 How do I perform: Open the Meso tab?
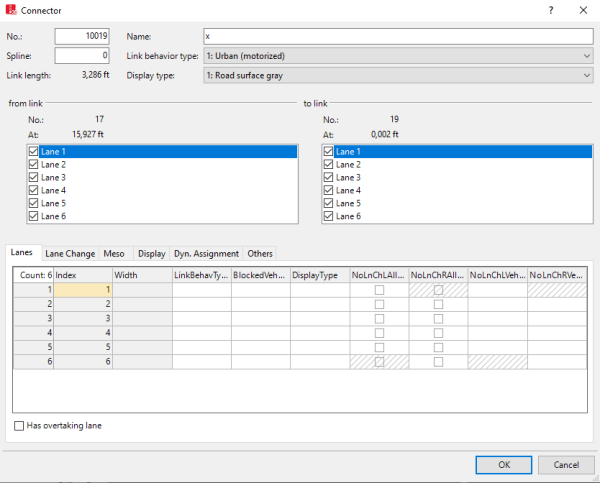tap(114, 254)
